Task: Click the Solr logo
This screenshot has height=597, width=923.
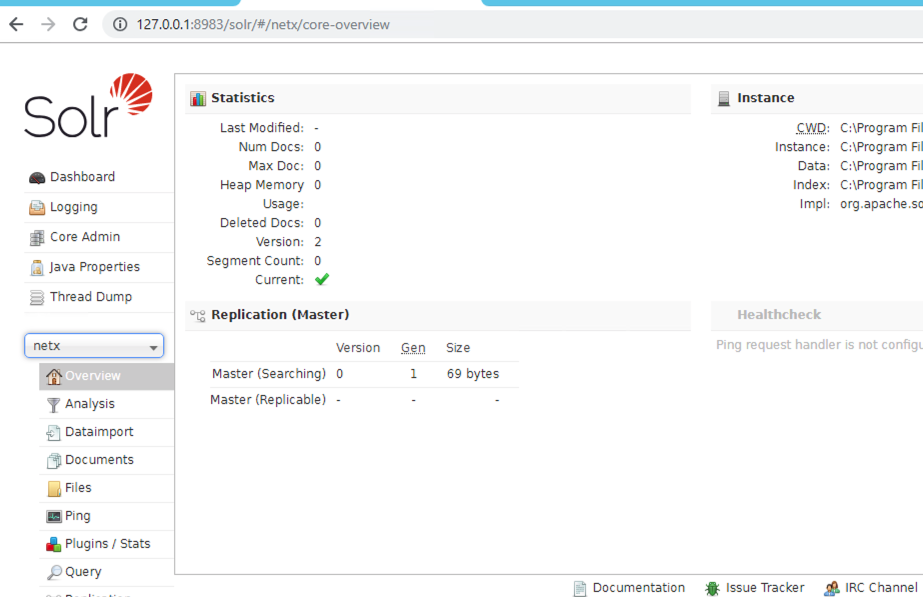Action: (88, 106)
